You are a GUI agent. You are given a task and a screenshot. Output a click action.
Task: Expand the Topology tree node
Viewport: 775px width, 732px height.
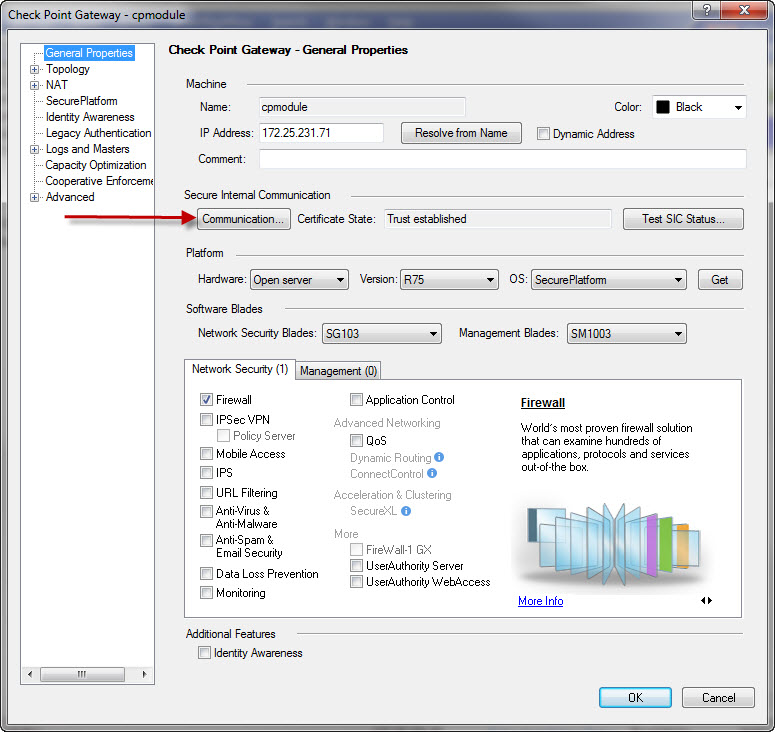pos(34,69)
